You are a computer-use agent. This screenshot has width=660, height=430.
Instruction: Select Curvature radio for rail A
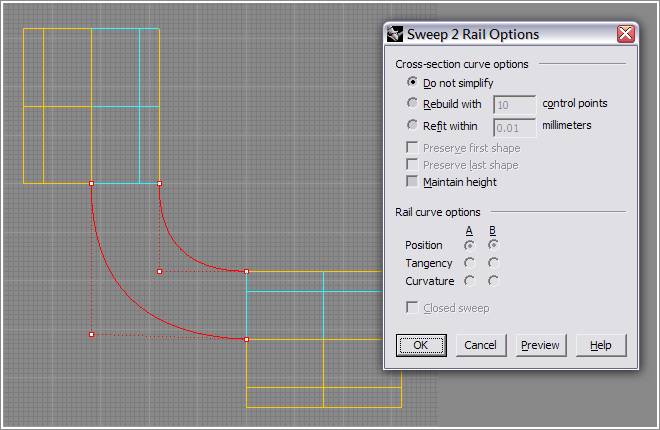469,281
